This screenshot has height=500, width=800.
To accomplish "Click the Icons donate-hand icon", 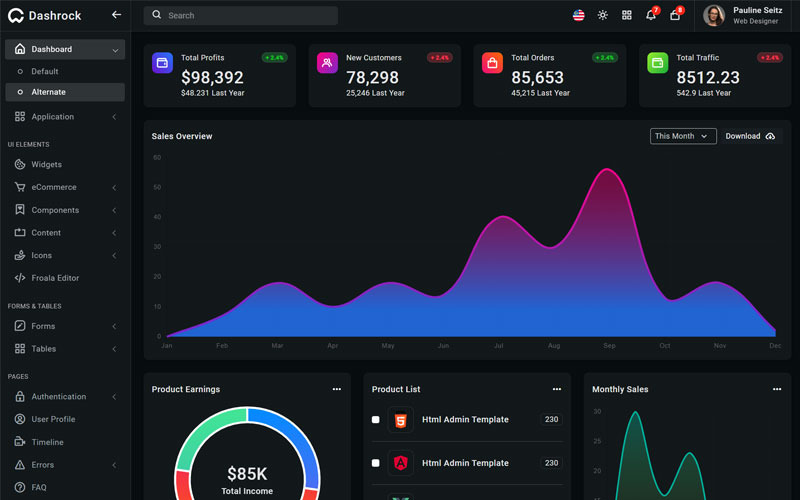I will coord(20,255).
